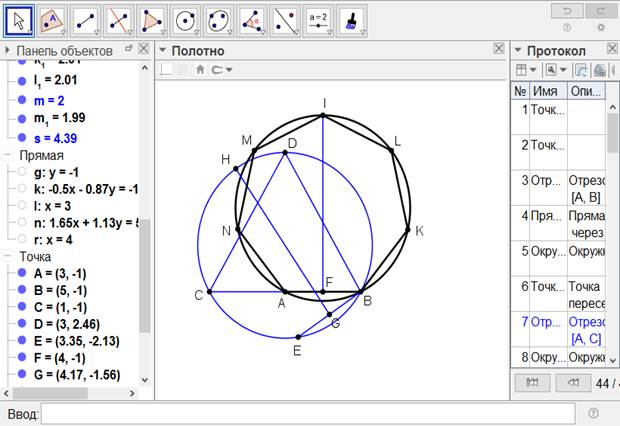Click the № column header

(x=520, y=91)
